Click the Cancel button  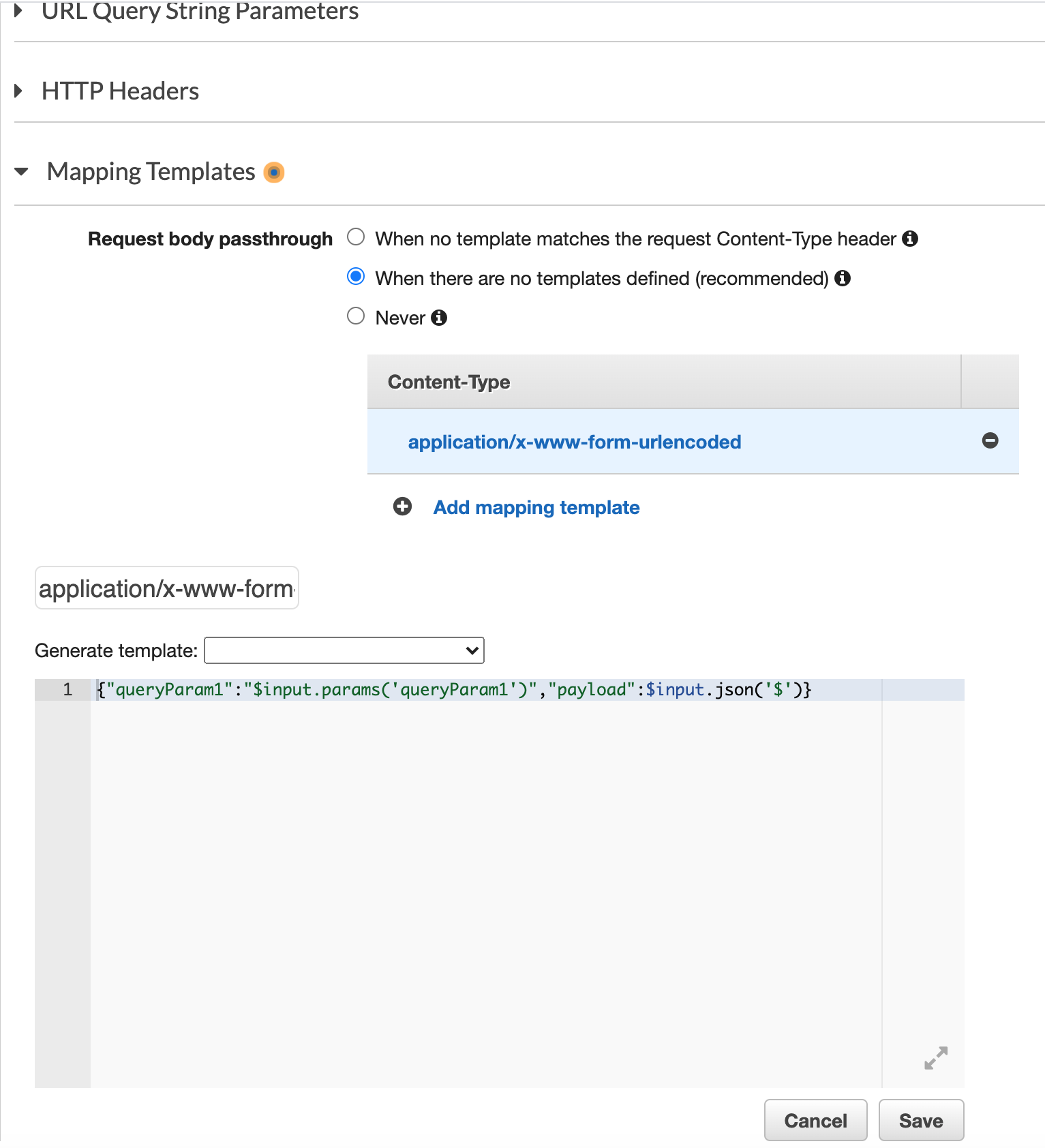[815, 1120]
